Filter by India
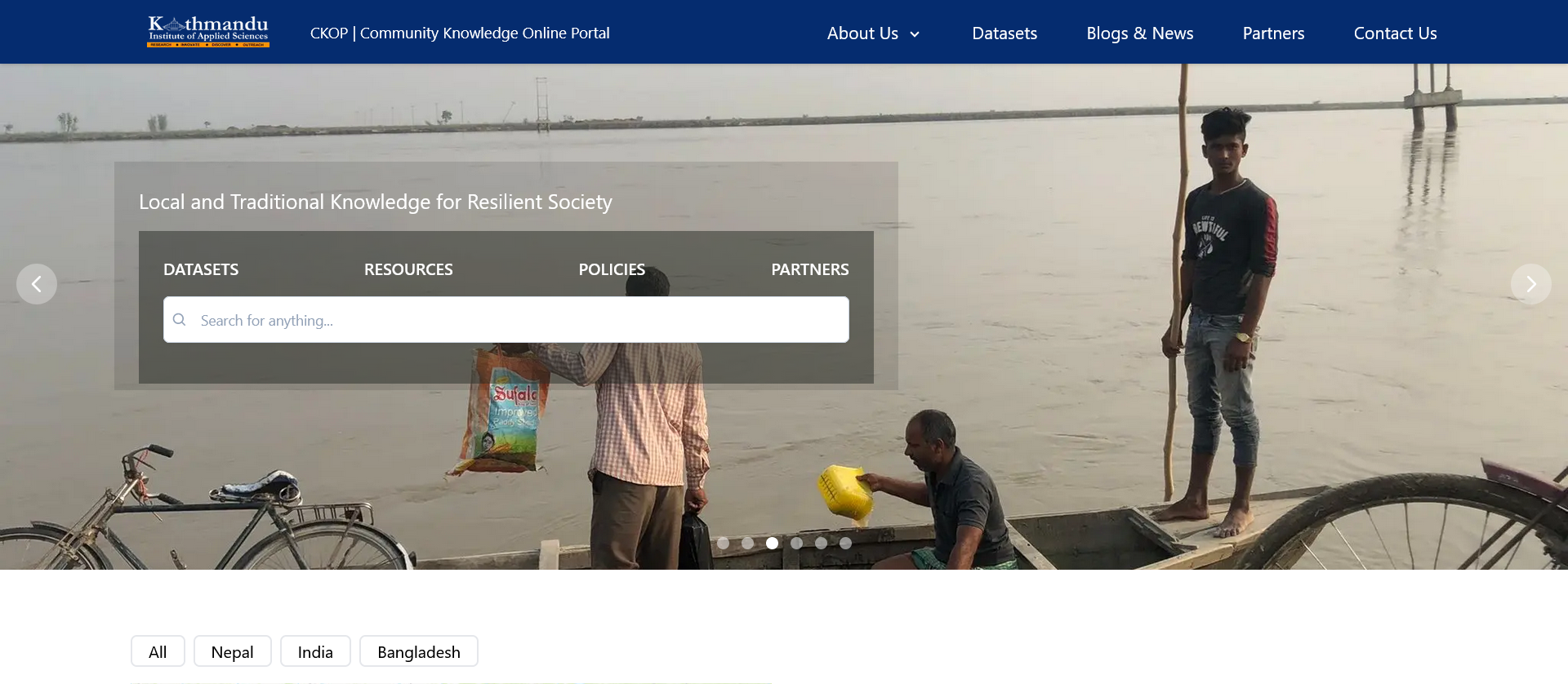Viewport: 1568px width, 684px height. tap(315, 651)
